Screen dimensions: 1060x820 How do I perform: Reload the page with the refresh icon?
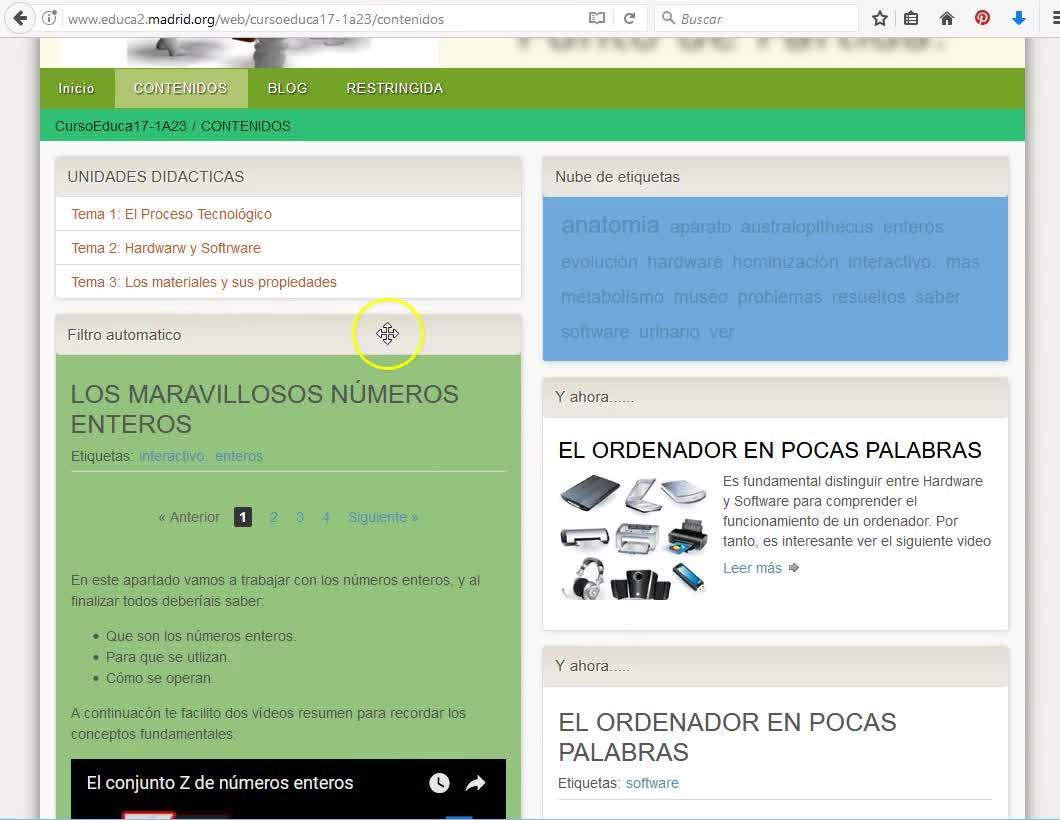point(629,18)
